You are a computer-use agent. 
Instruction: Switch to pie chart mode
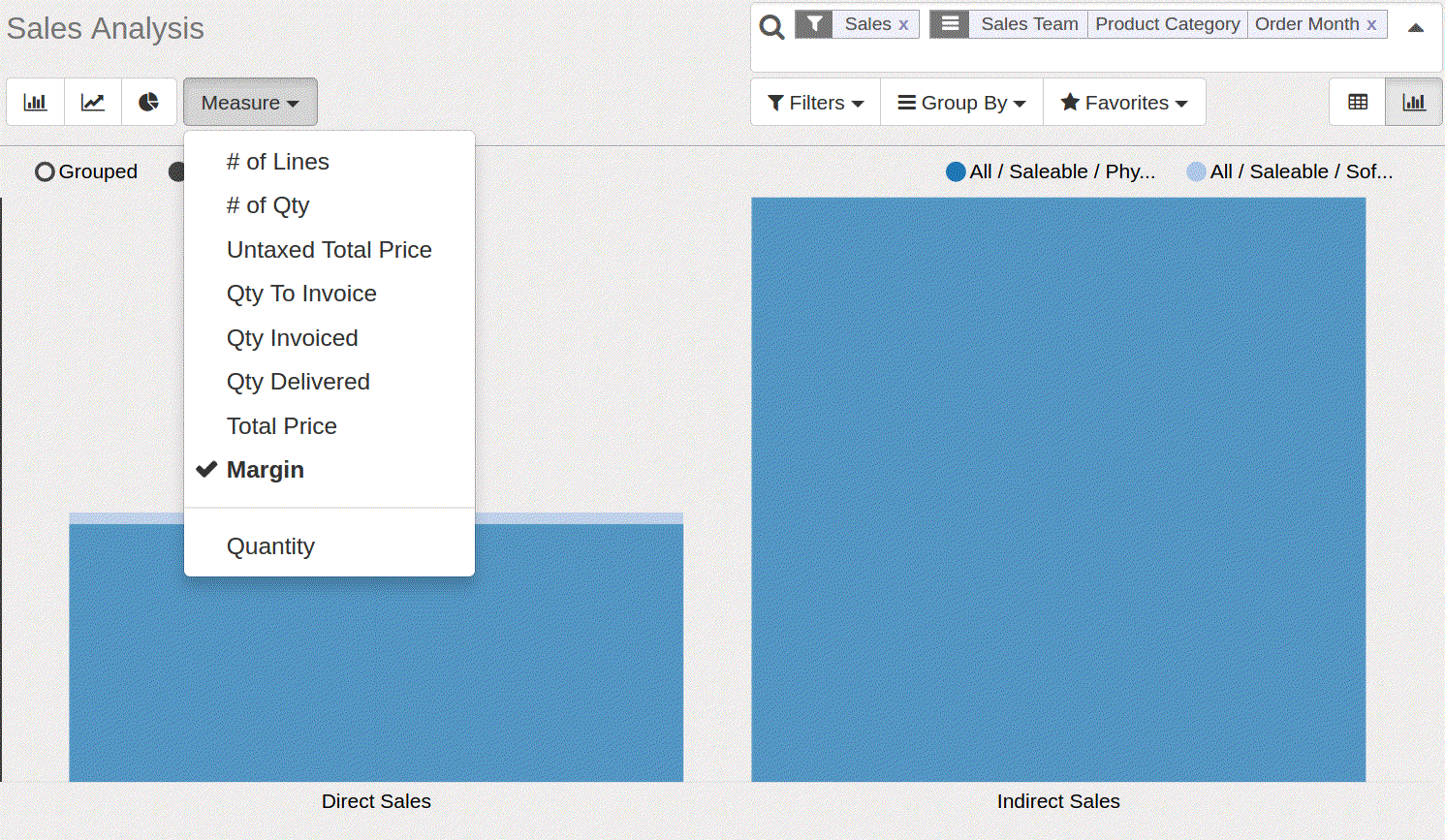pos(149,102)
